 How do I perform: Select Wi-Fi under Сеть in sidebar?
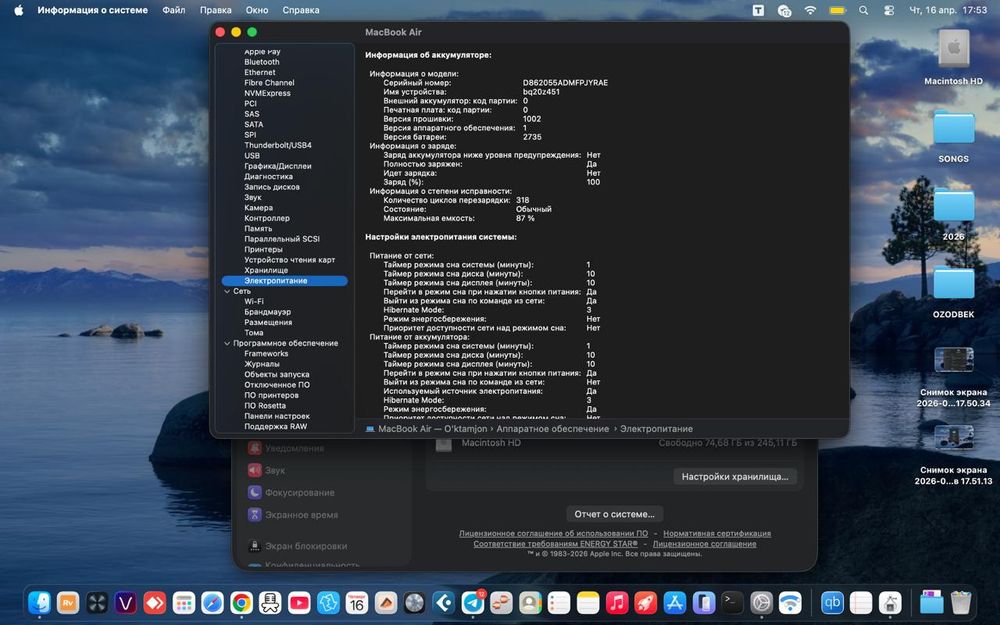click(254, 302)
